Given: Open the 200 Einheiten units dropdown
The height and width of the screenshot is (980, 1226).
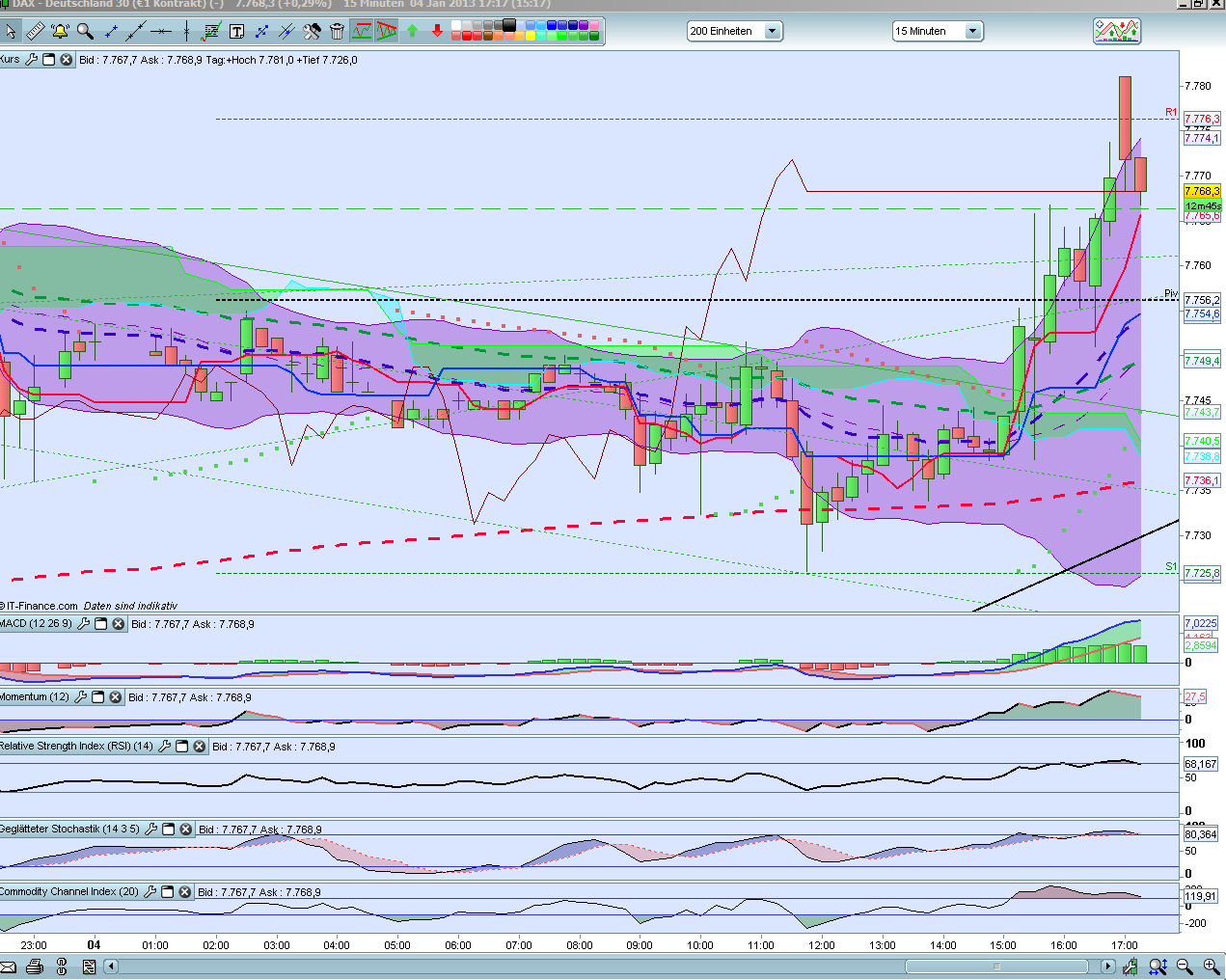Looking at the screenshot, I should click(734, 31).
